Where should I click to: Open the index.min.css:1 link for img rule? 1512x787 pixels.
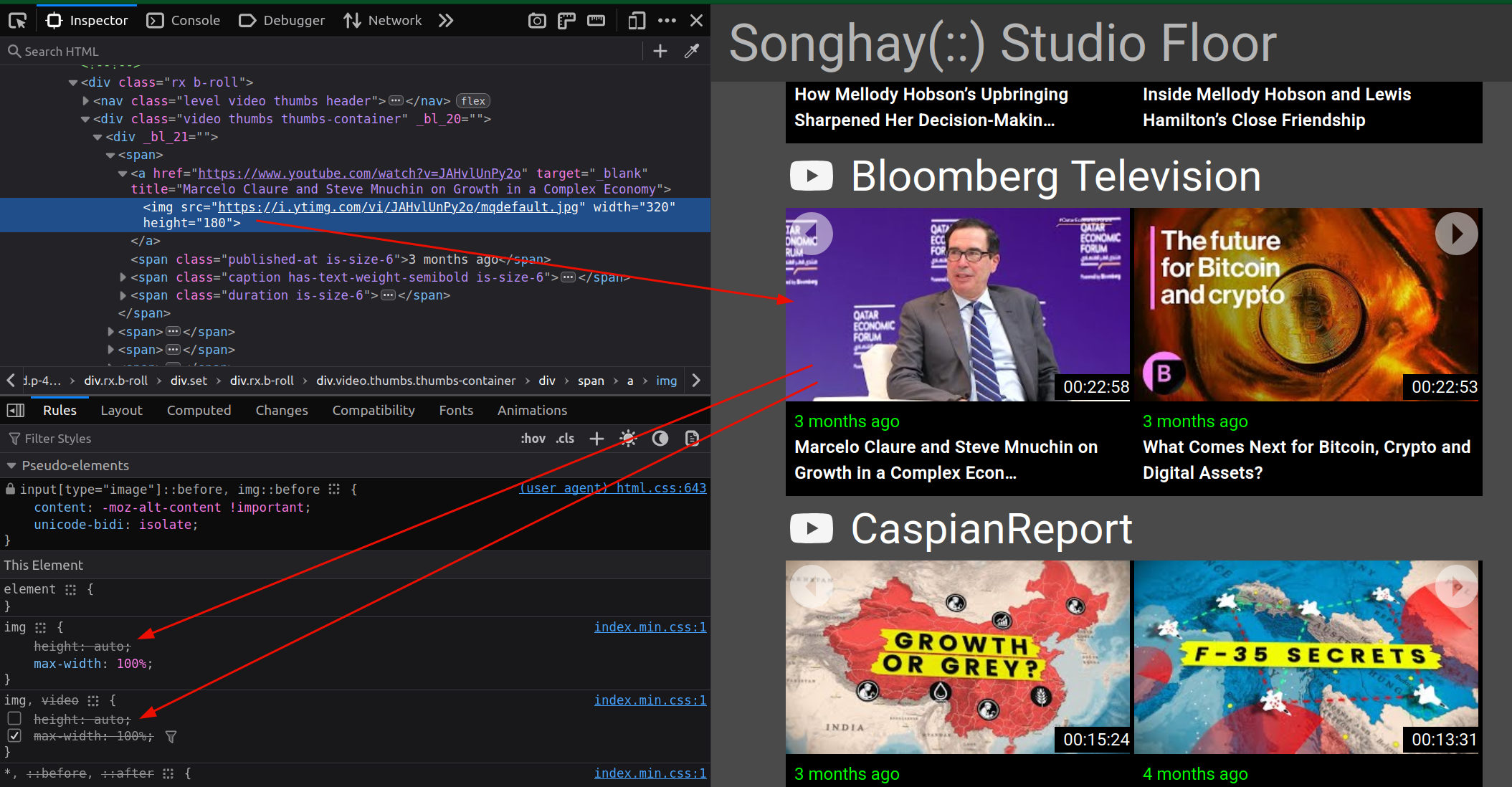tap(650, 627)
